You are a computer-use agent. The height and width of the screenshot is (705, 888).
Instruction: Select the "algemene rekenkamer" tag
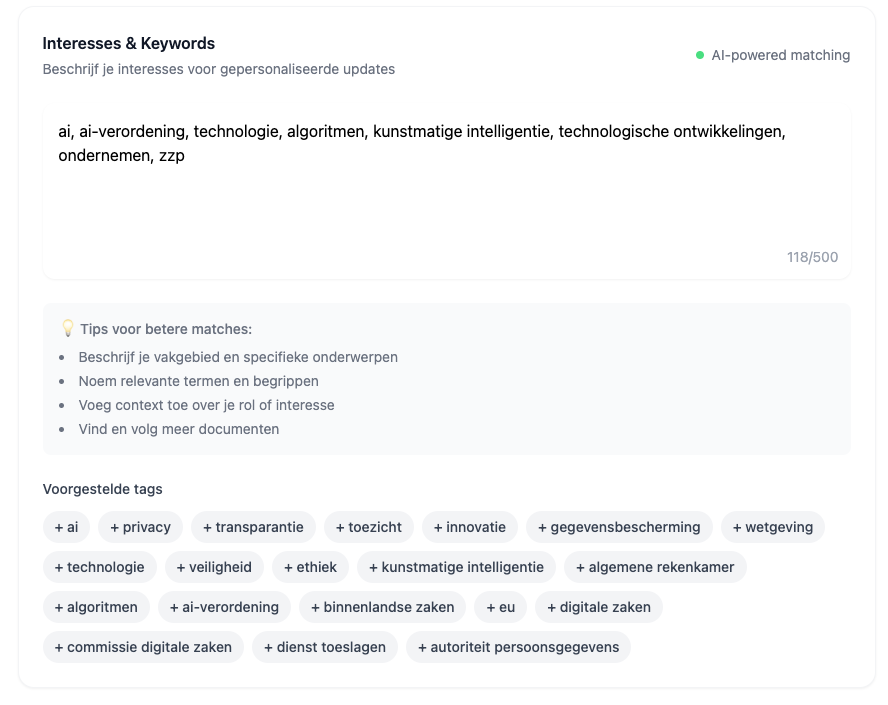(x=655, y=567)
